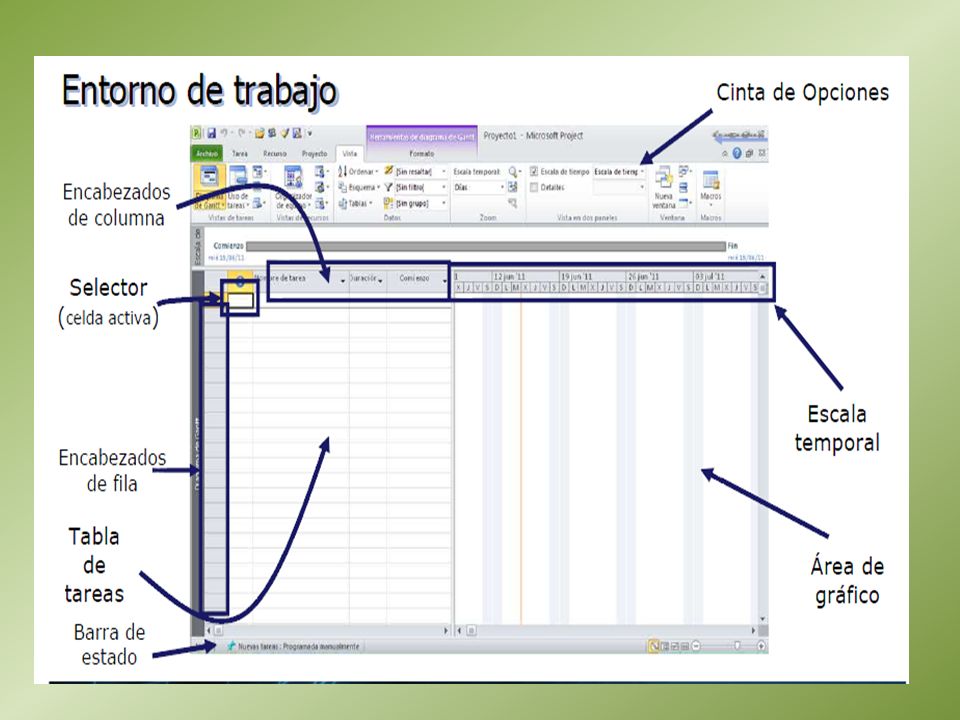Click the blue Help question mark icon
This screenshot has height=720, width=960.
pos(737,153)
